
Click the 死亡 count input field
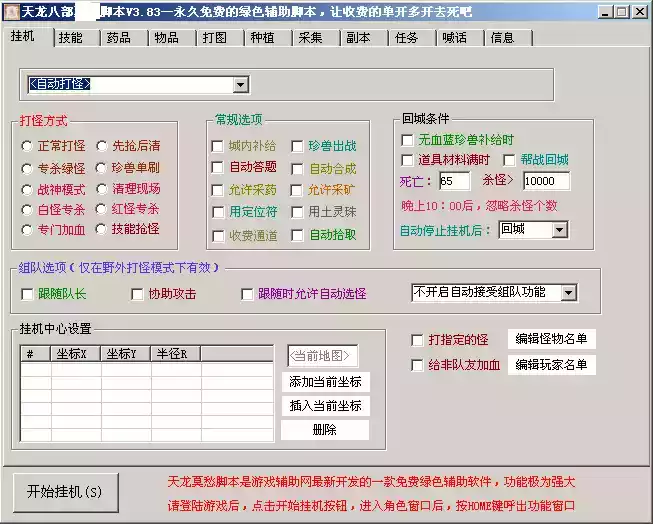454,181
